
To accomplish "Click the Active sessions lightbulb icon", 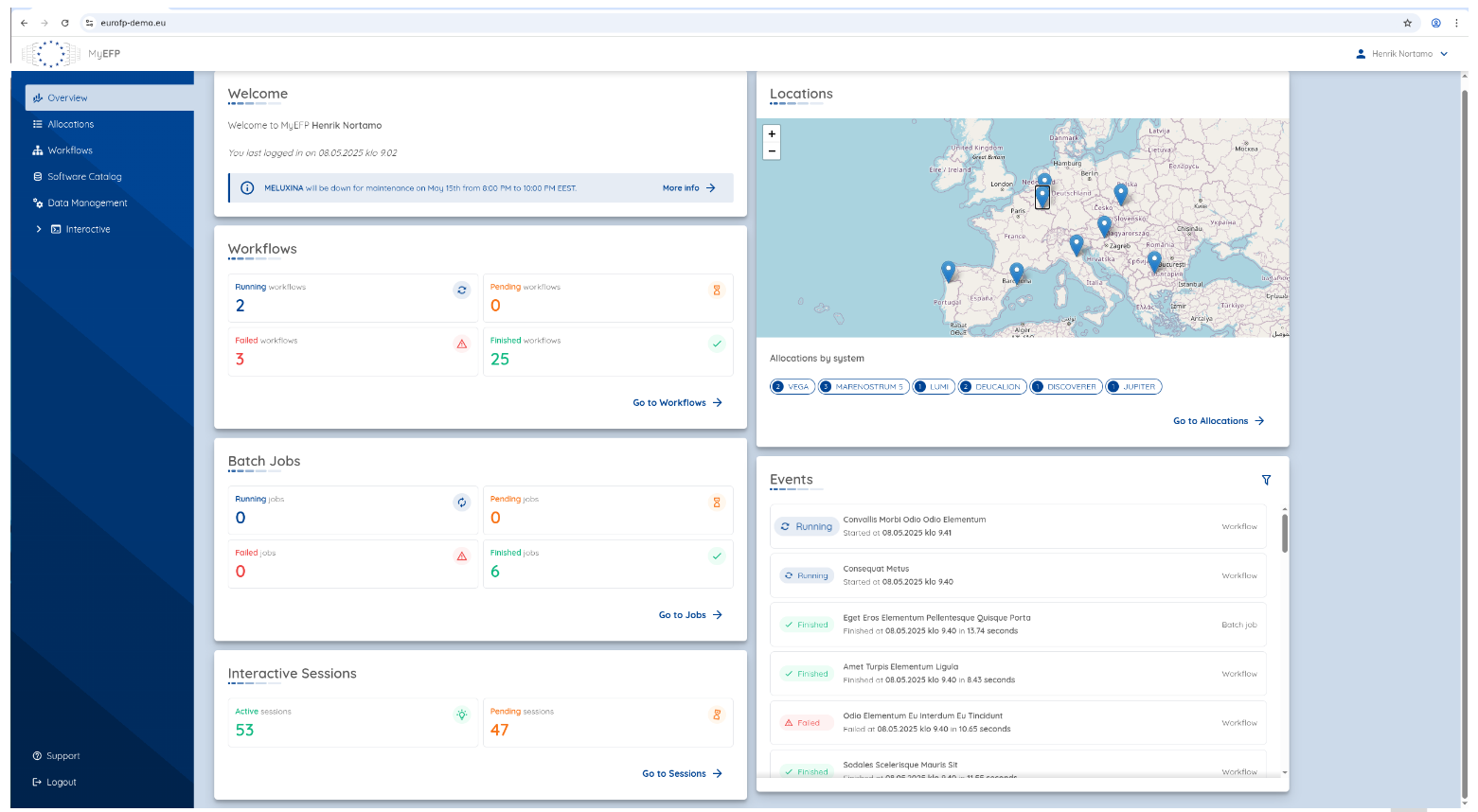I will click(x=462, y=715).
